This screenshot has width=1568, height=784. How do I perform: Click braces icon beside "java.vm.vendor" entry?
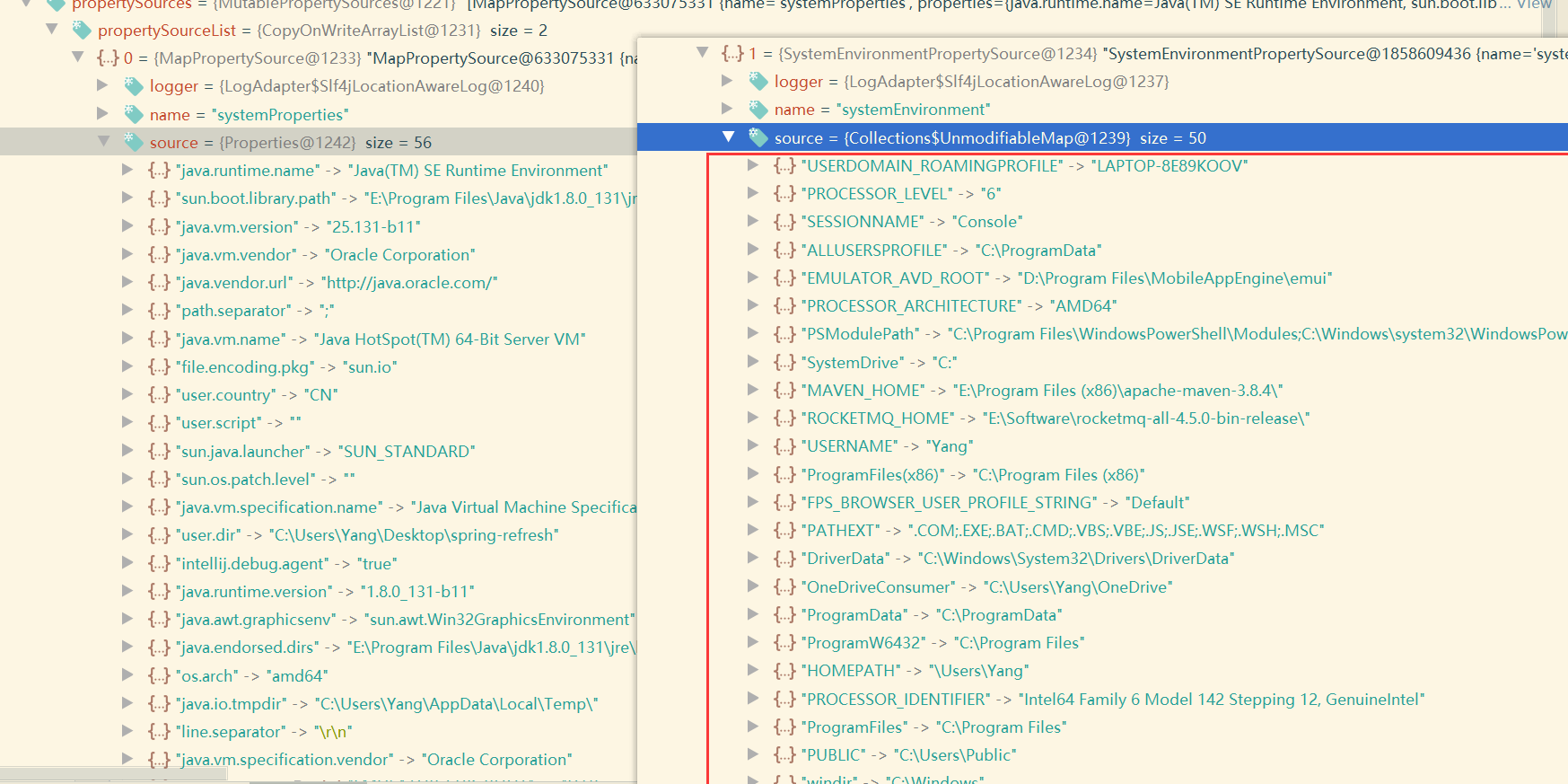[159, 255]
